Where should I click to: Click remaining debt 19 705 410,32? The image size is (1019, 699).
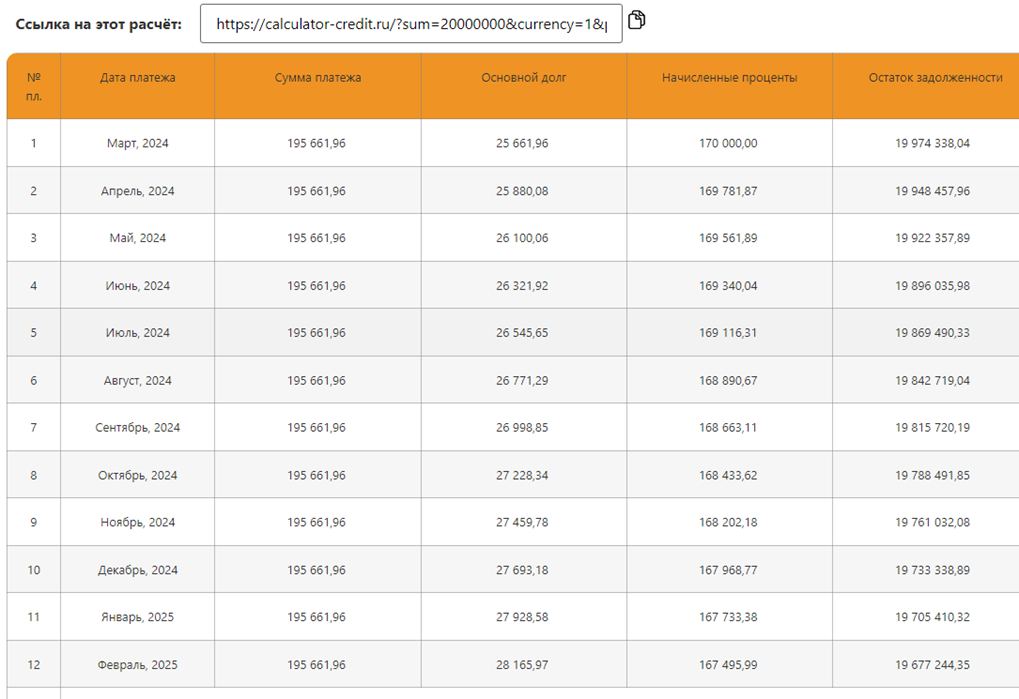pyautogui.click(x=933, y=617)
